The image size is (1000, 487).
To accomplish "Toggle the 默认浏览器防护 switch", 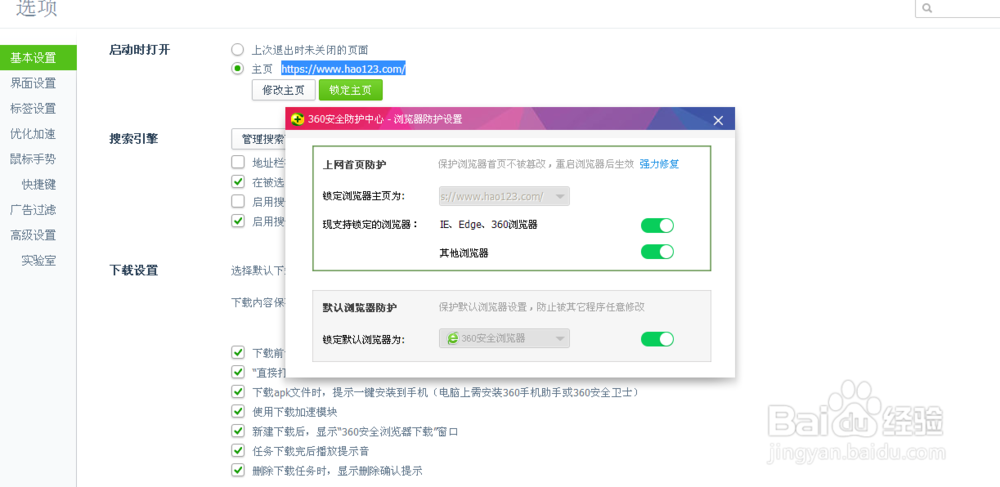I will tap(658, 338).
